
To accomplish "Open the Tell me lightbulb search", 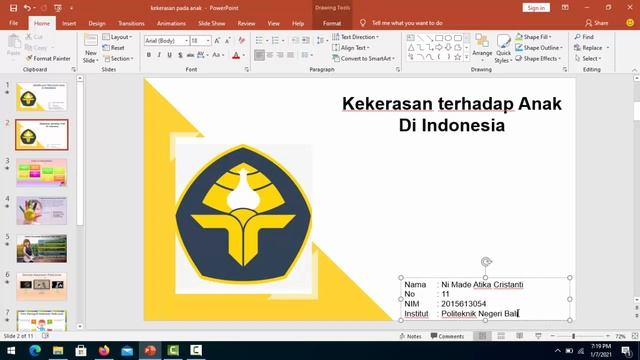I will (x=362, y=23).
